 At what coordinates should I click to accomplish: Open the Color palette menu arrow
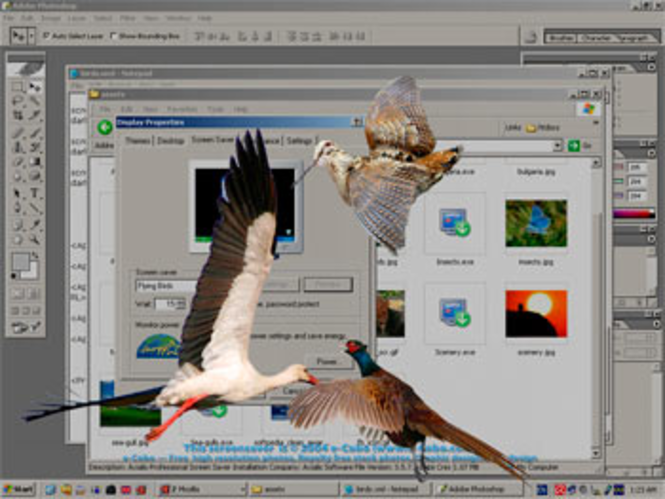pos(651,153)
